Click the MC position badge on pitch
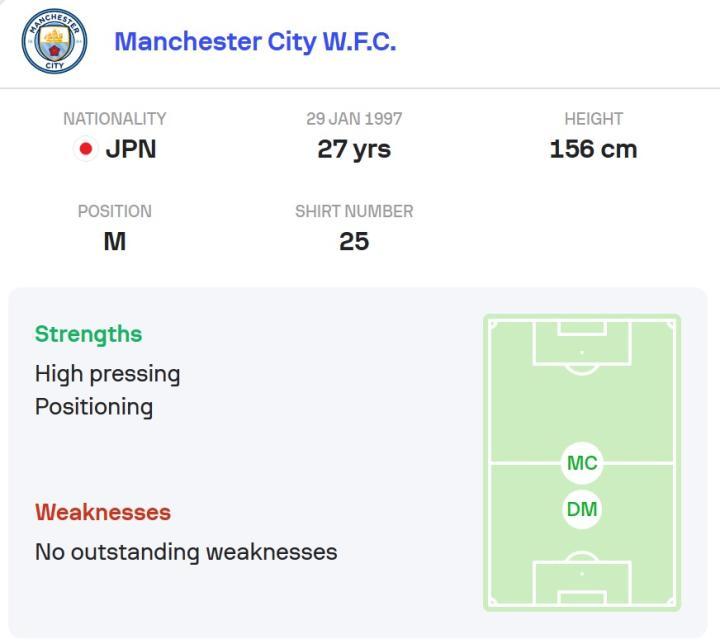This screenshot has width=720, height=644. tap(582, 463)
